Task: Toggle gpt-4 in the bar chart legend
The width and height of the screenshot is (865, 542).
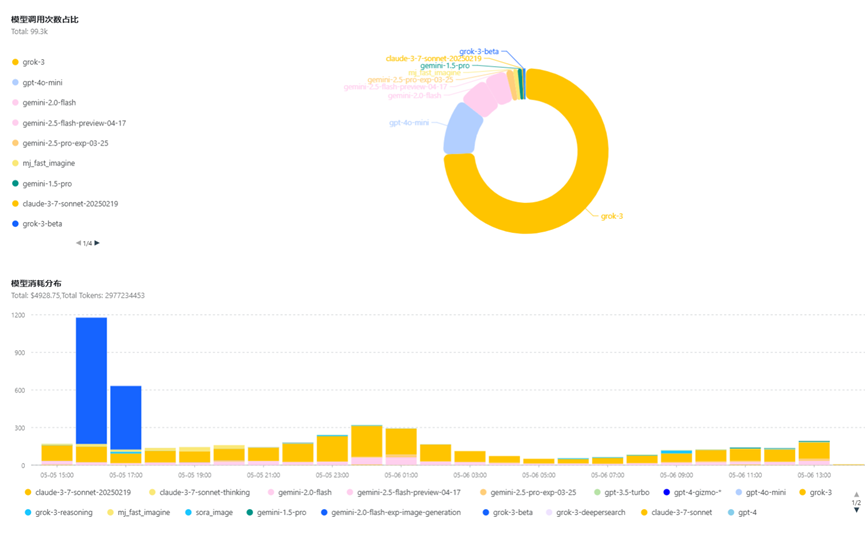Action: pos(743,513)
